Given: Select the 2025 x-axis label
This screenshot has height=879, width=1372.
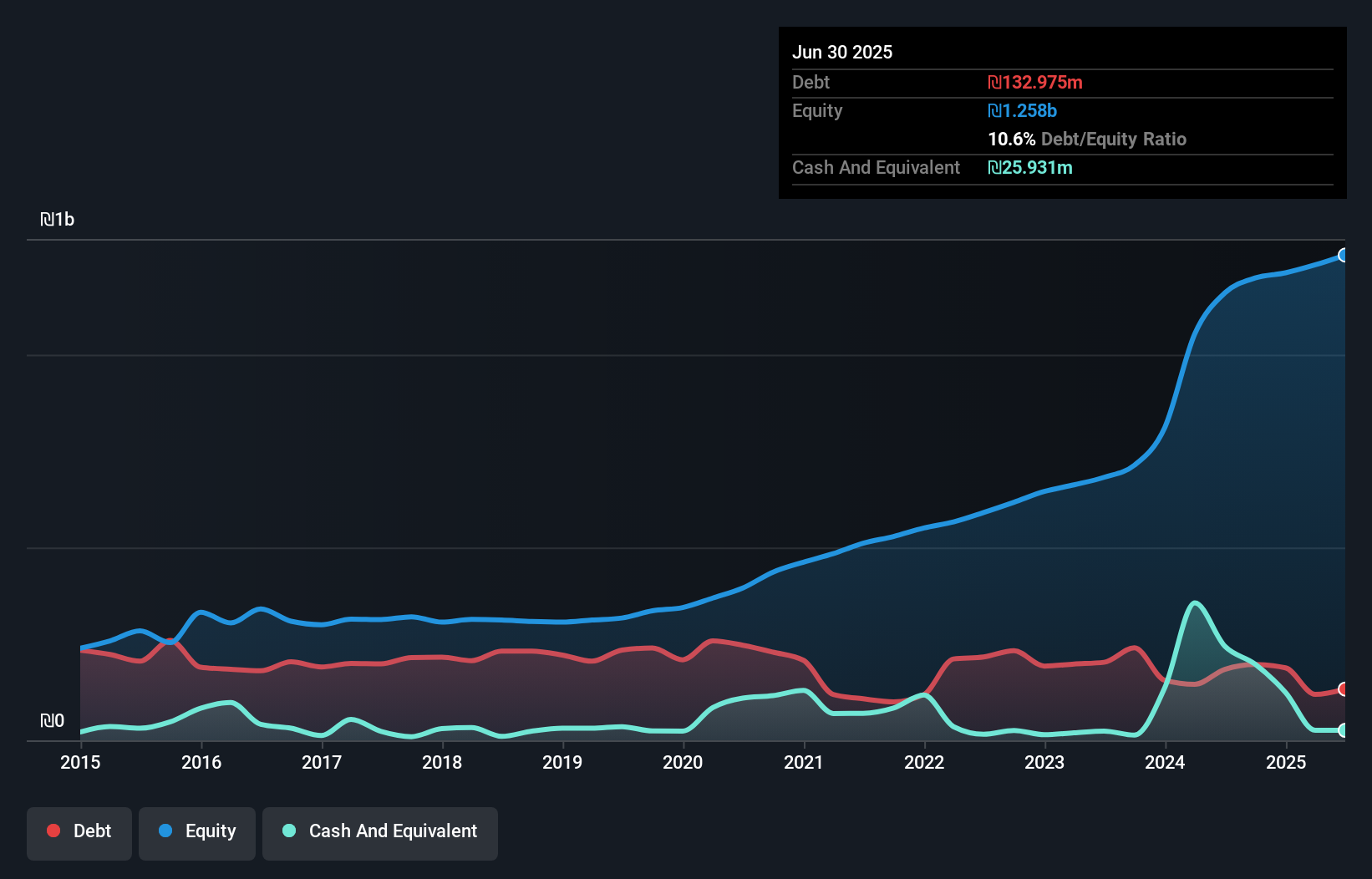Looking at the screenshot, I should (1286, 762).
